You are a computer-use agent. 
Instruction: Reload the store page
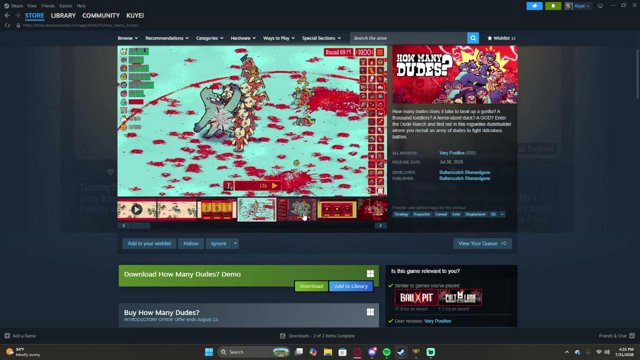7,25
